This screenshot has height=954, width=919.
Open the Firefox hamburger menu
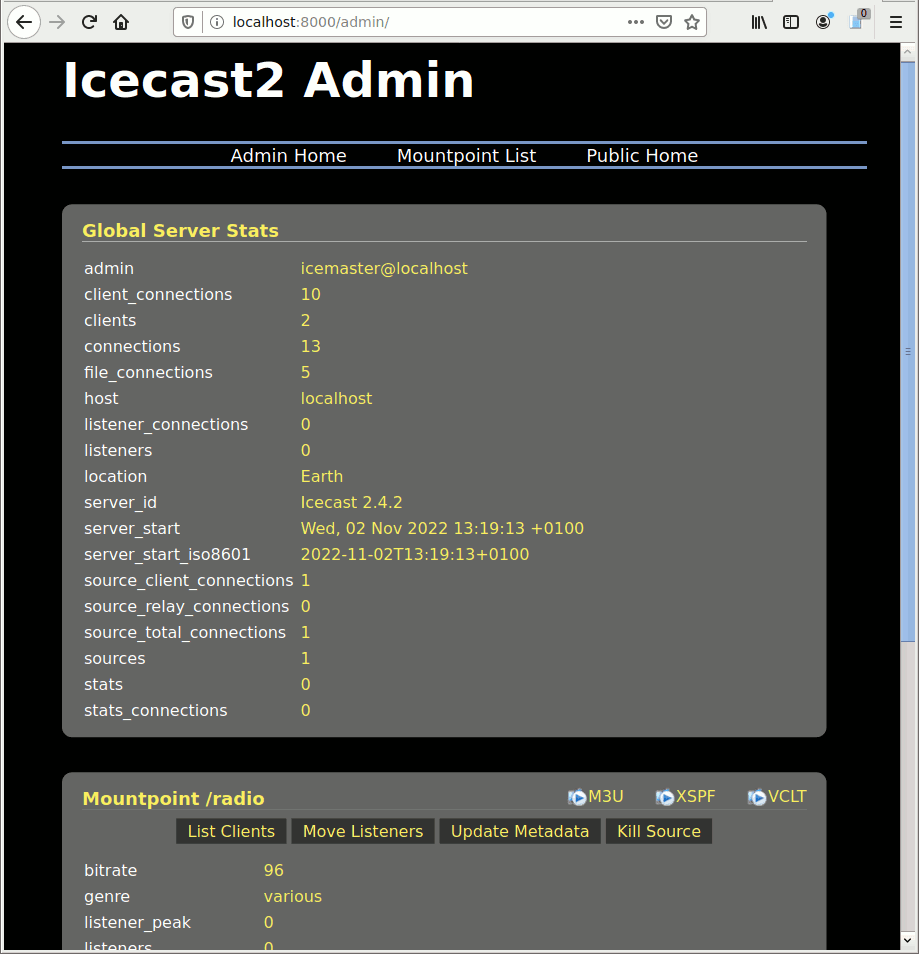click(895, 22)
